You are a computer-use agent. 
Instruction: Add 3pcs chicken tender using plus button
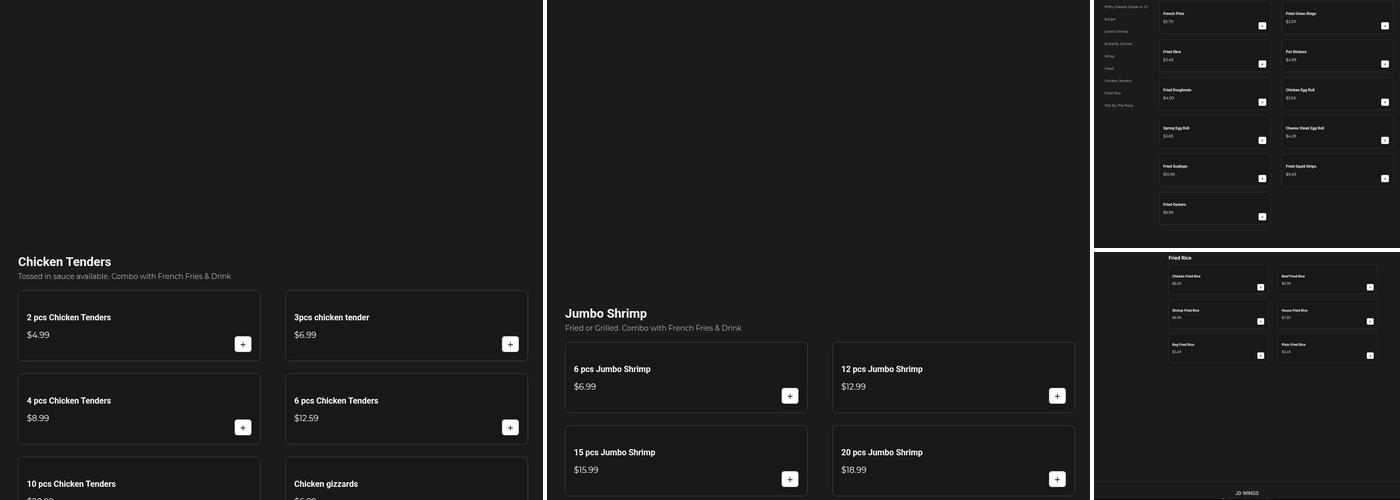[510, 344]
